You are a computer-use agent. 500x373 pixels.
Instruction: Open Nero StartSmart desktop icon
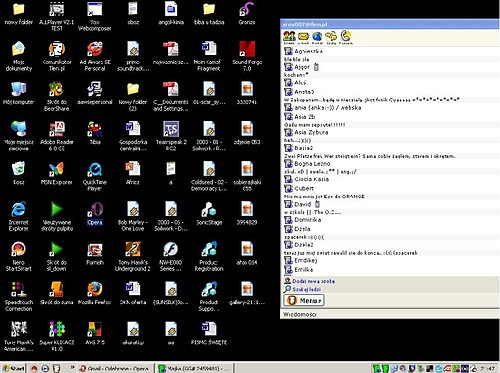pos(19,256)
